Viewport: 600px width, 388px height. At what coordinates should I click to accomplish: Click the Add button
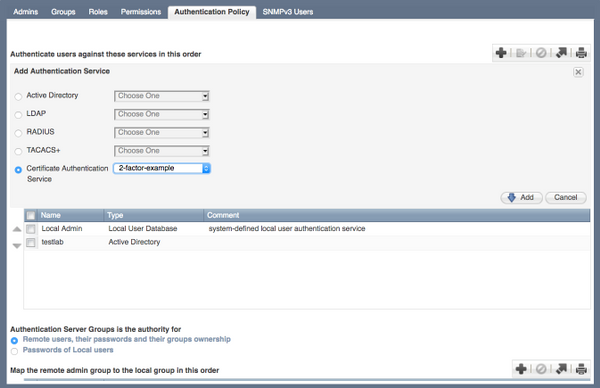521,197
